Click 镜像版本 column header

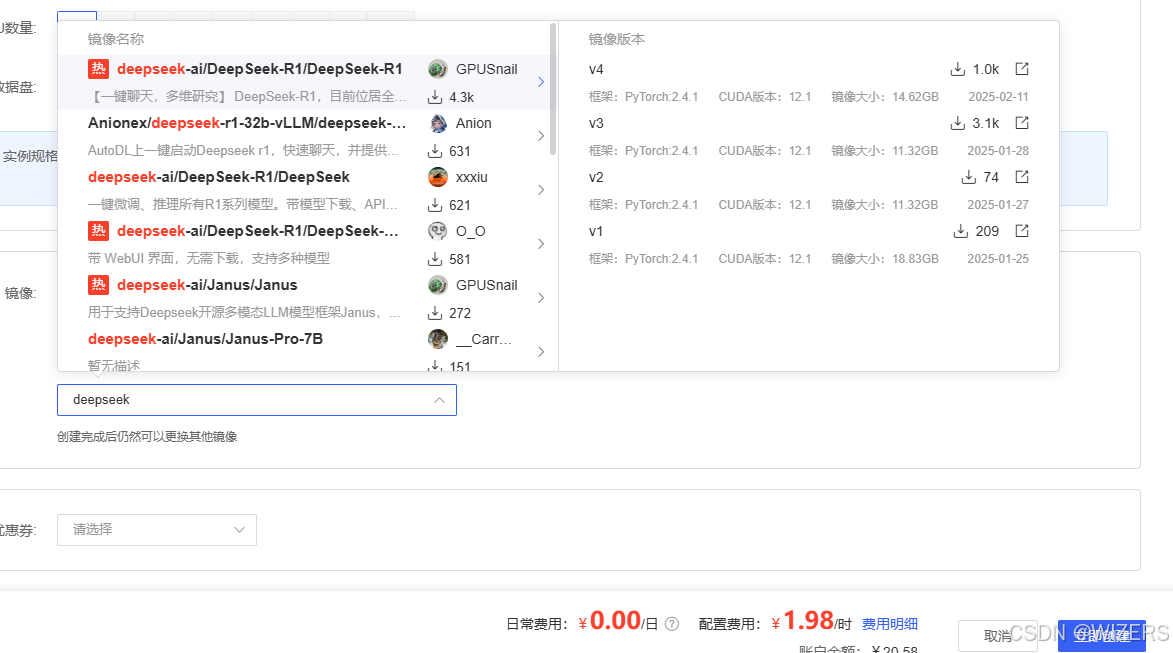click(616, 39)
